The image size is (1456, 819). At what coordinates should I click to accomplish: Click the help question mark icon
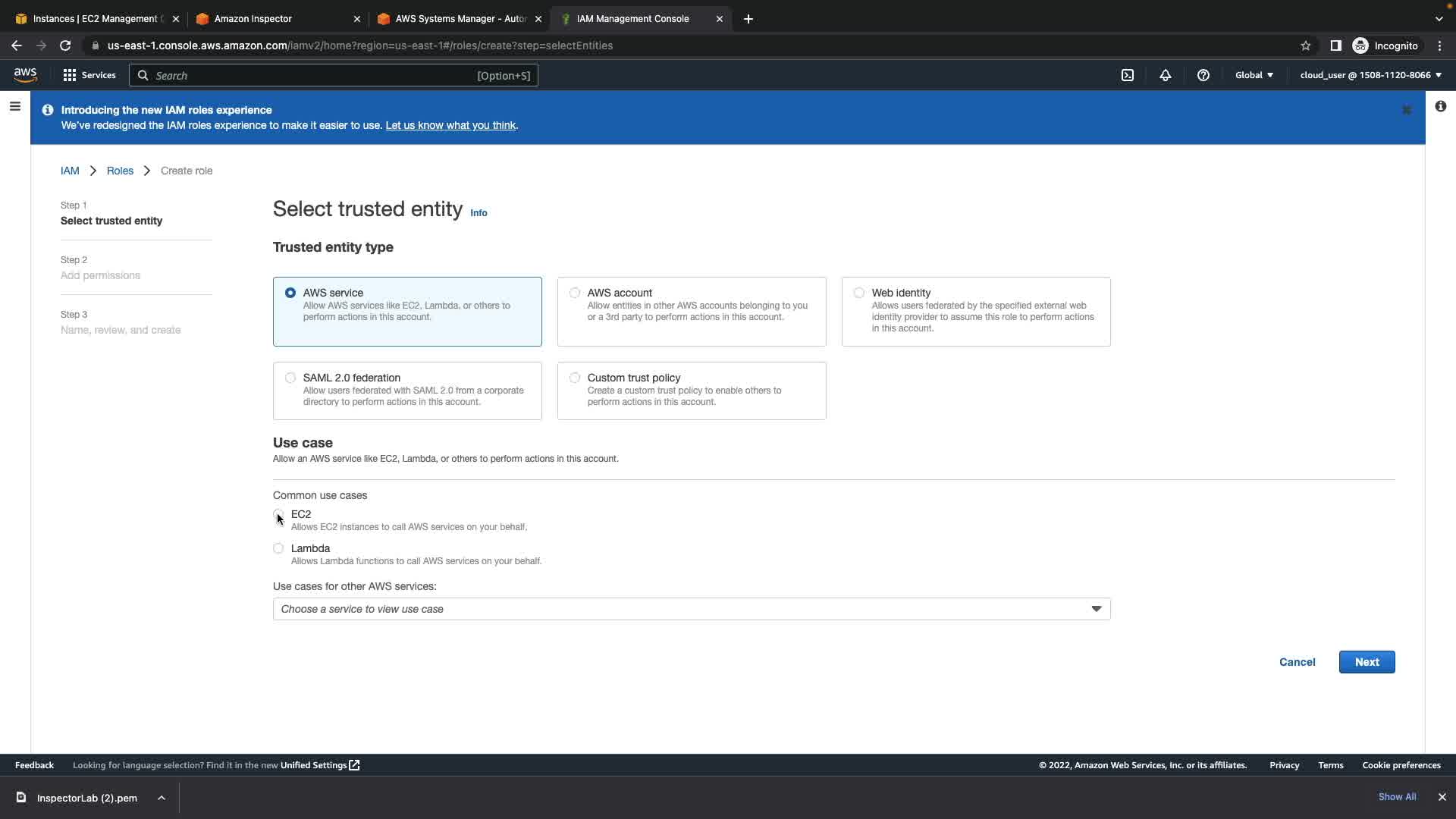1203,75
